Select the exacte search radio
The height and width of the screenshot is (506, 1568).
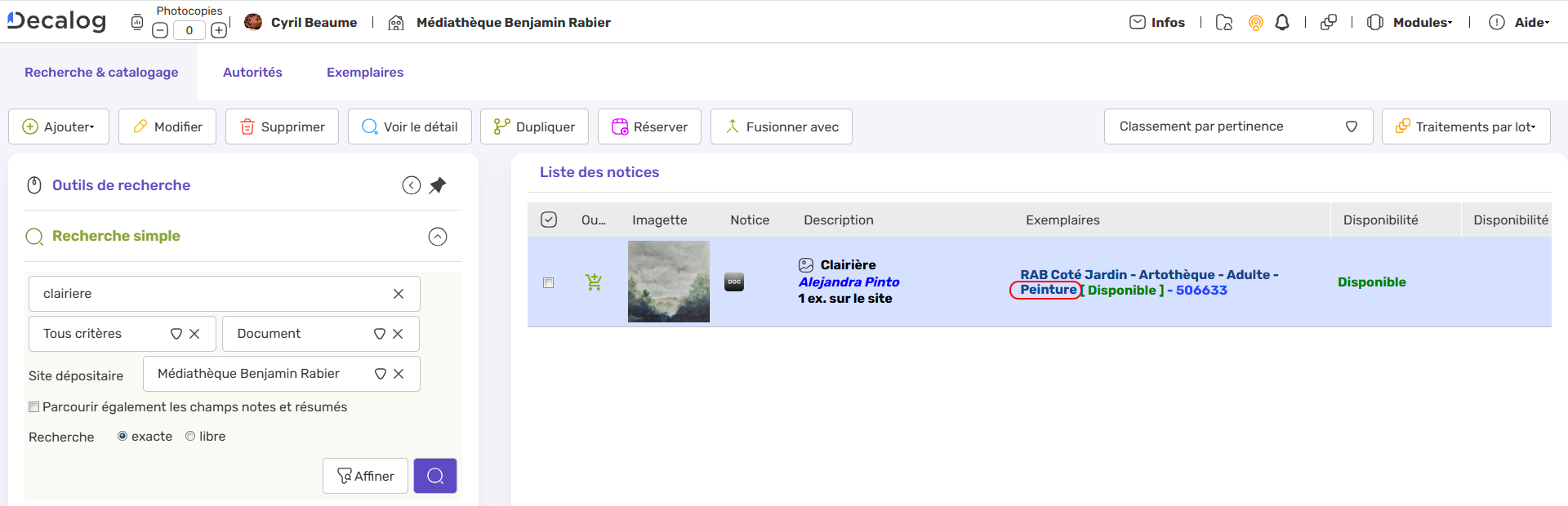click(x=122, y=436)
